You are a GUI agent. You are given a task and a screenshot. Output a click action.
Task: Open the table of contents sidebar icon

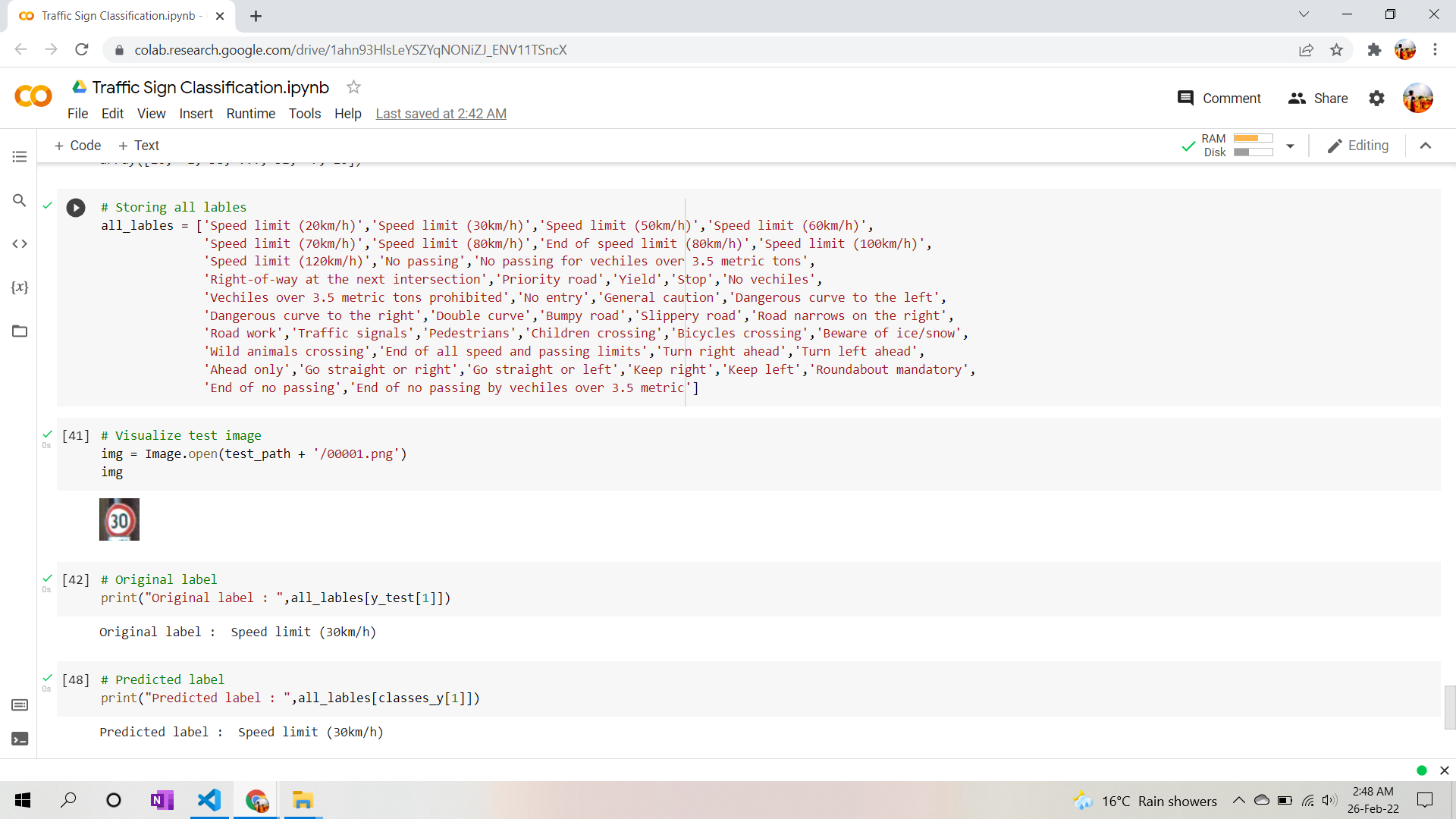(x=20, y=157)
